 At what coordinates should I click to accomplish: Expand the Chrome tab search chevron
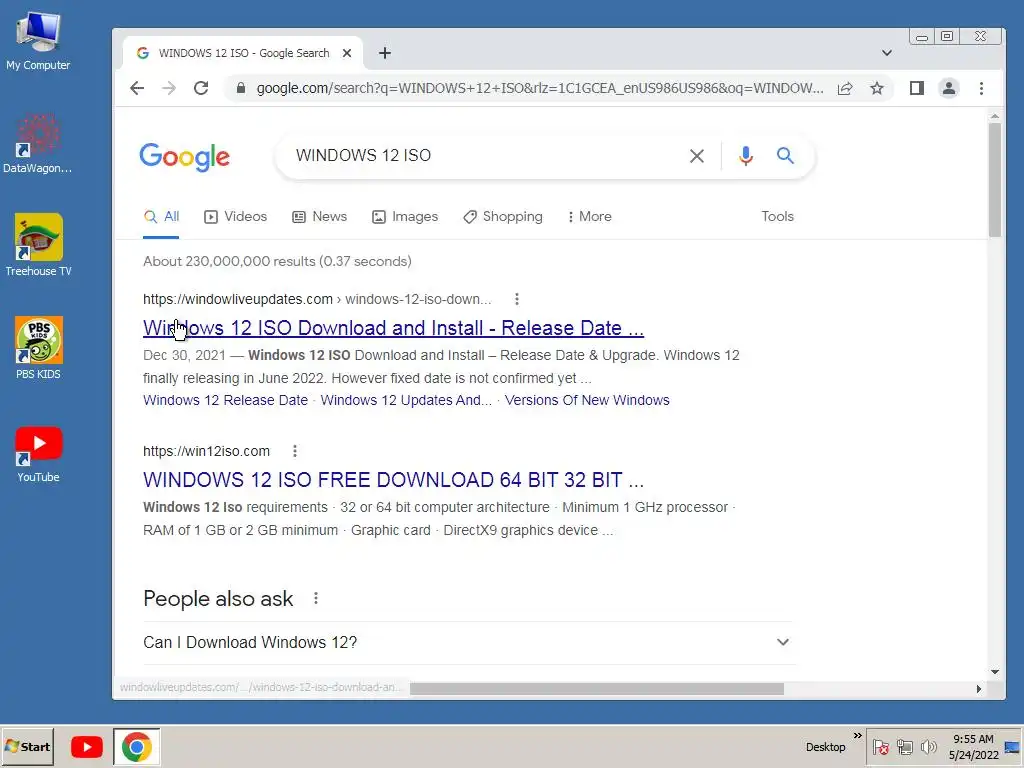[x=886, y=53]
